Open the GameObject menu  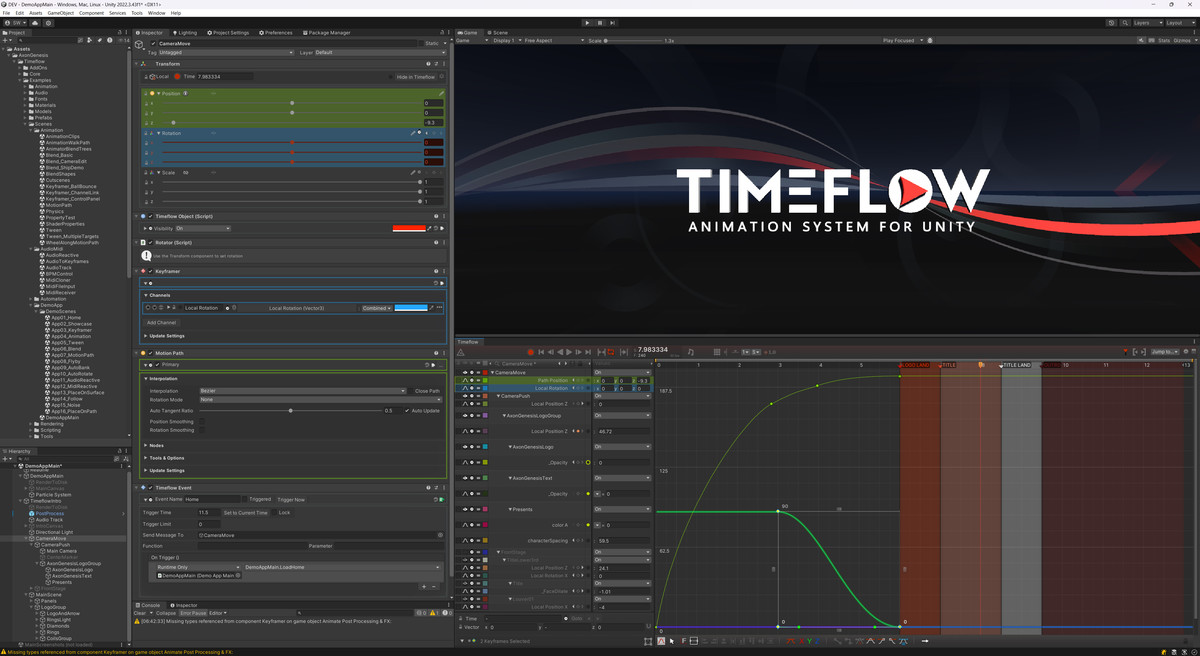tap(62, 12)
